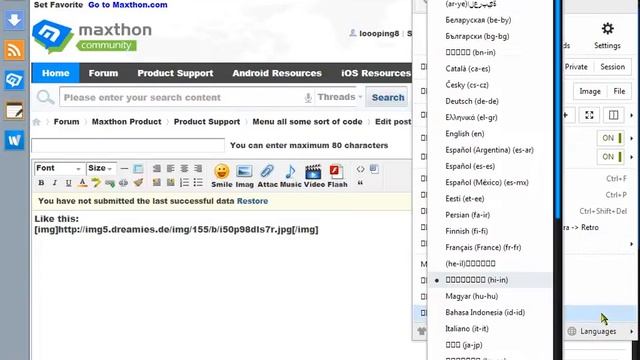Open Maxthon Product breadcrumb link

pos(127,122)
